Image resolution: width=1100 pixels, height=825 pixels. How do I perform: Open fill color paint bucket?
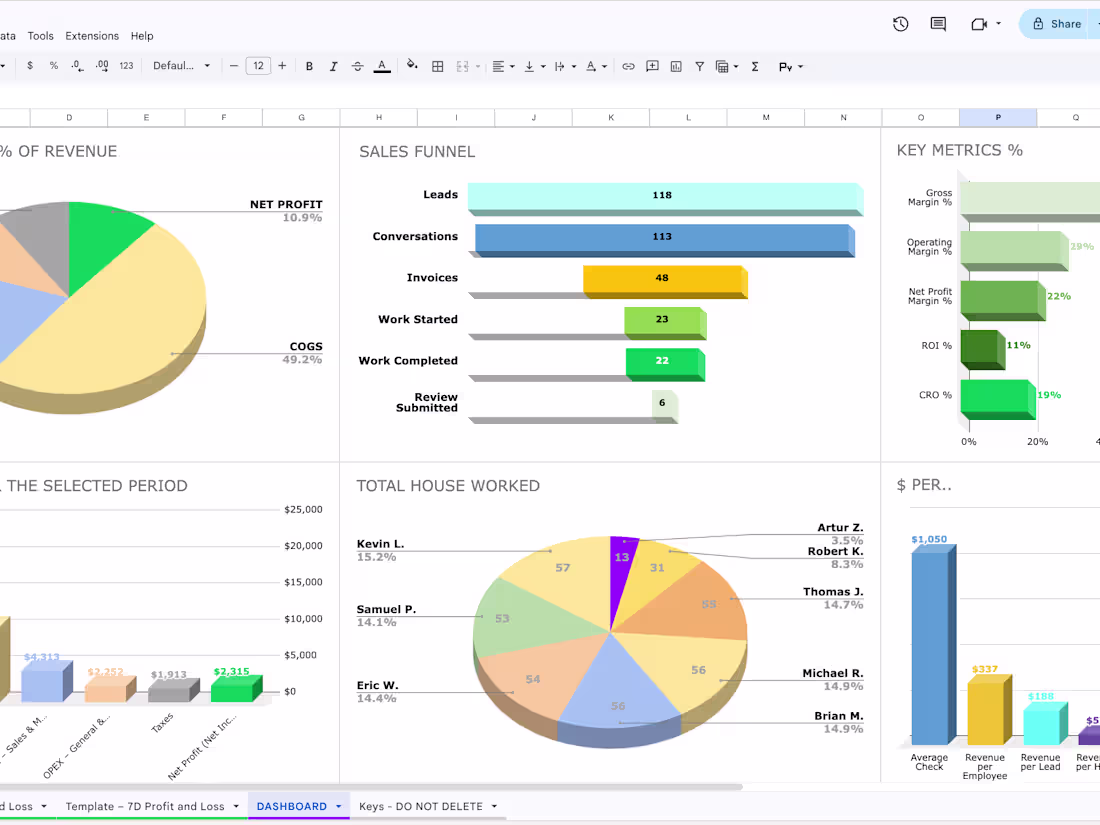click(412, 66)
